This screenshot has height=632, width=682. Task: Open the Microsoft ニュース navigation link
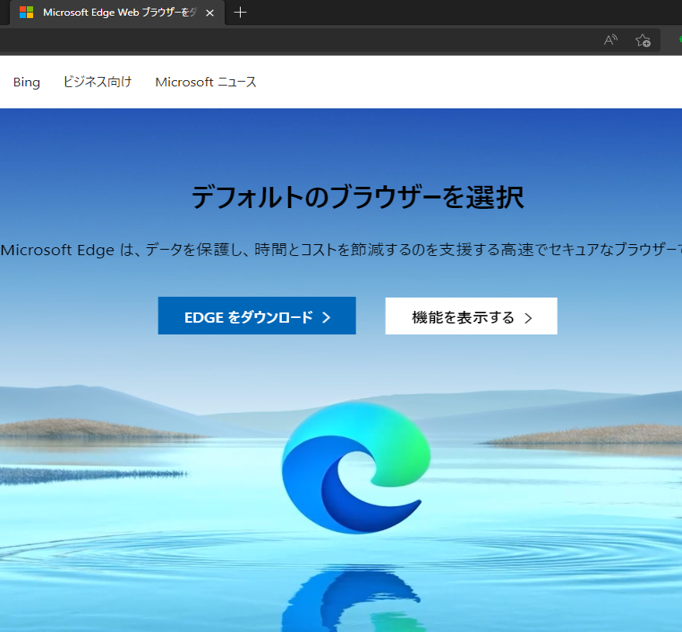coord(206,82)
